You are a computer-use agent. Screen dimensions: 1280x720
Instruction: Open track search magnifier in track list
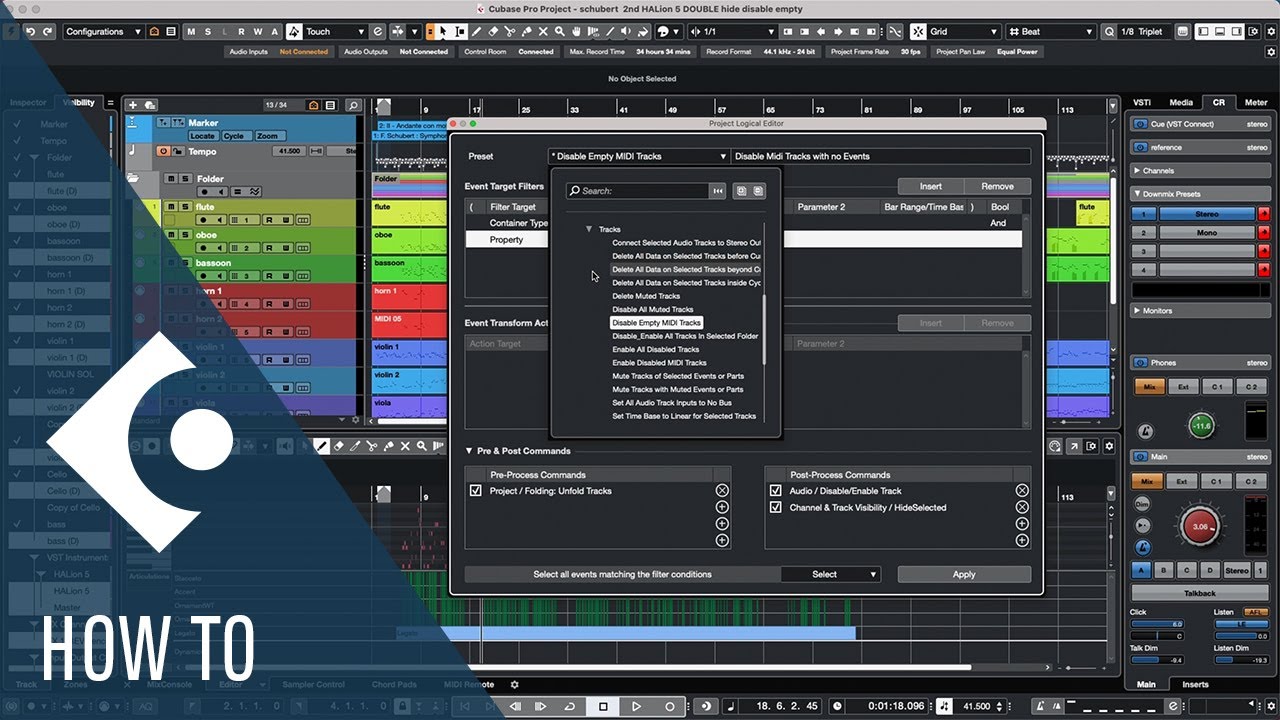click(x=353, y=105)
